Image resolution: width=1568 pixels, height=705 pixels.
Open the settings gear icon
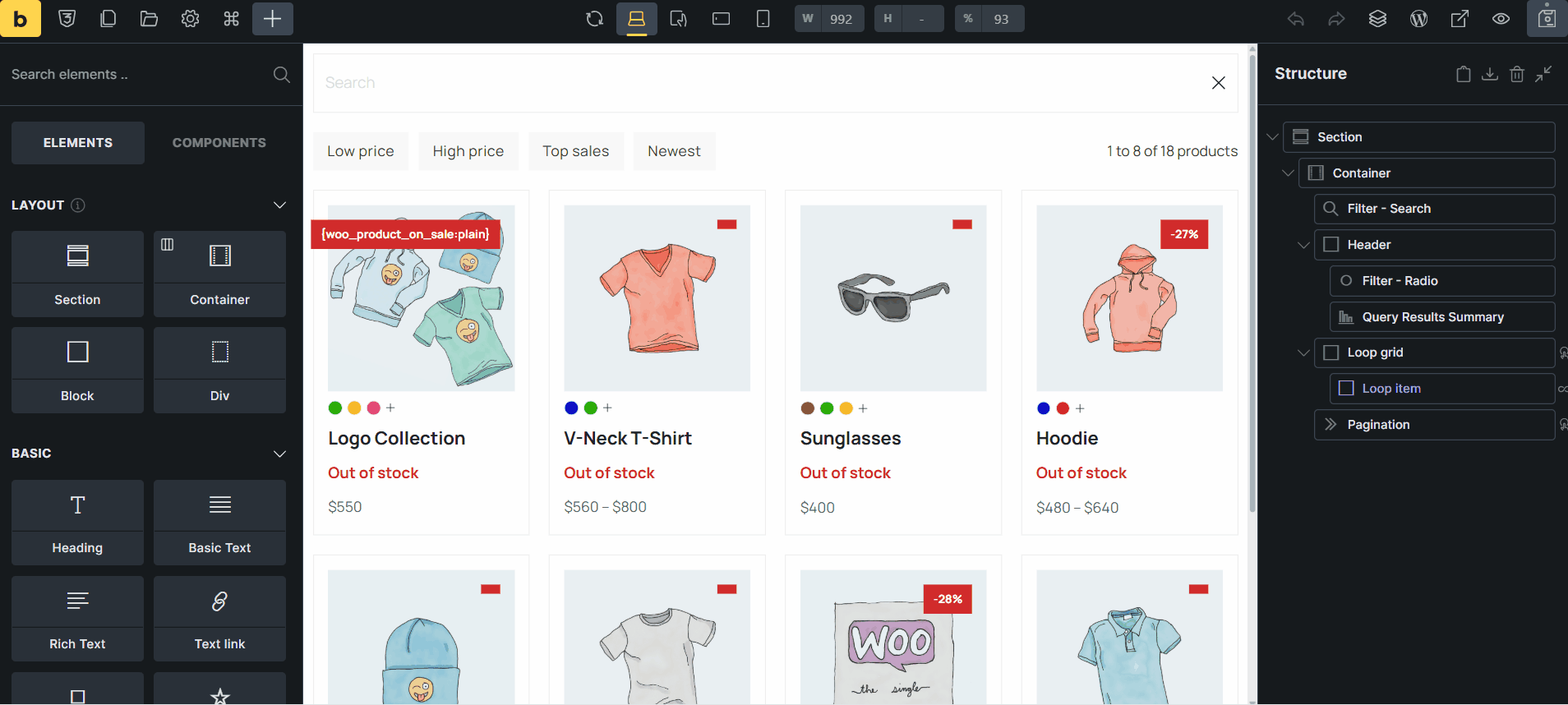(x=190, y=18)
